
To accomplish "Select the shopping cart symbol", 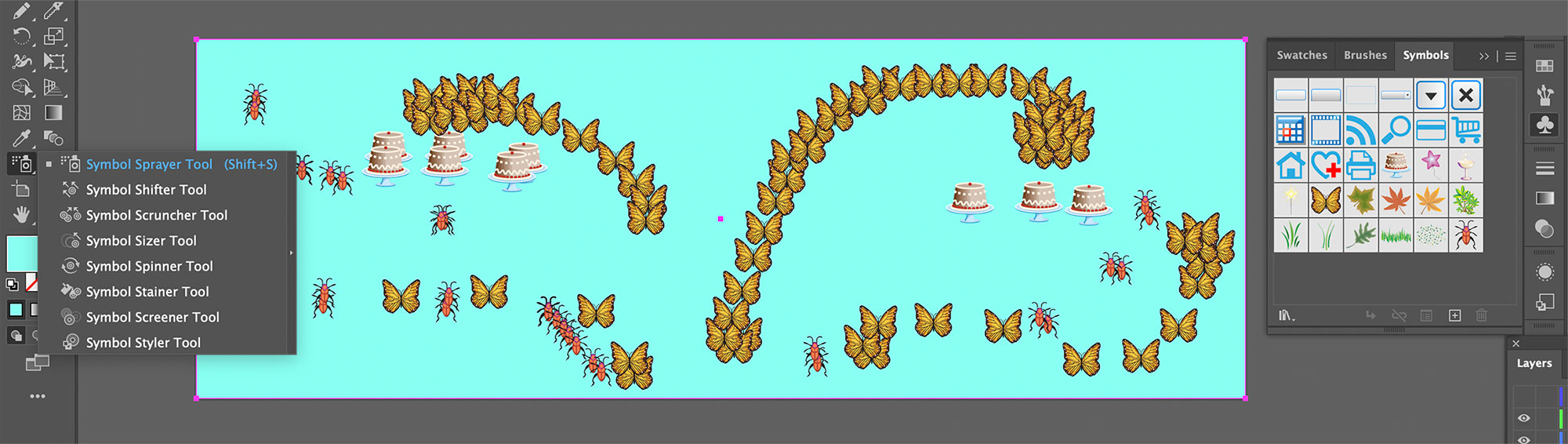I will 1465,130.
